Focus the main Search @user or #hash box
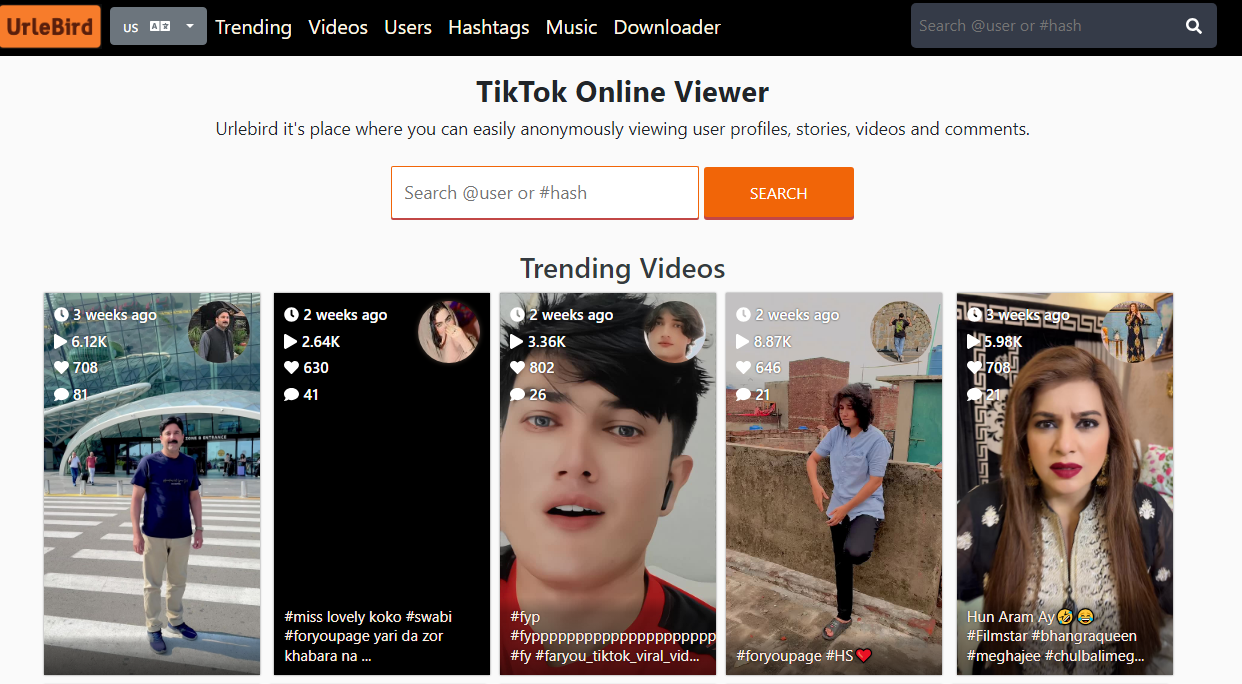Viewport: 1242px width, 684px height. (x=545, y=193)
